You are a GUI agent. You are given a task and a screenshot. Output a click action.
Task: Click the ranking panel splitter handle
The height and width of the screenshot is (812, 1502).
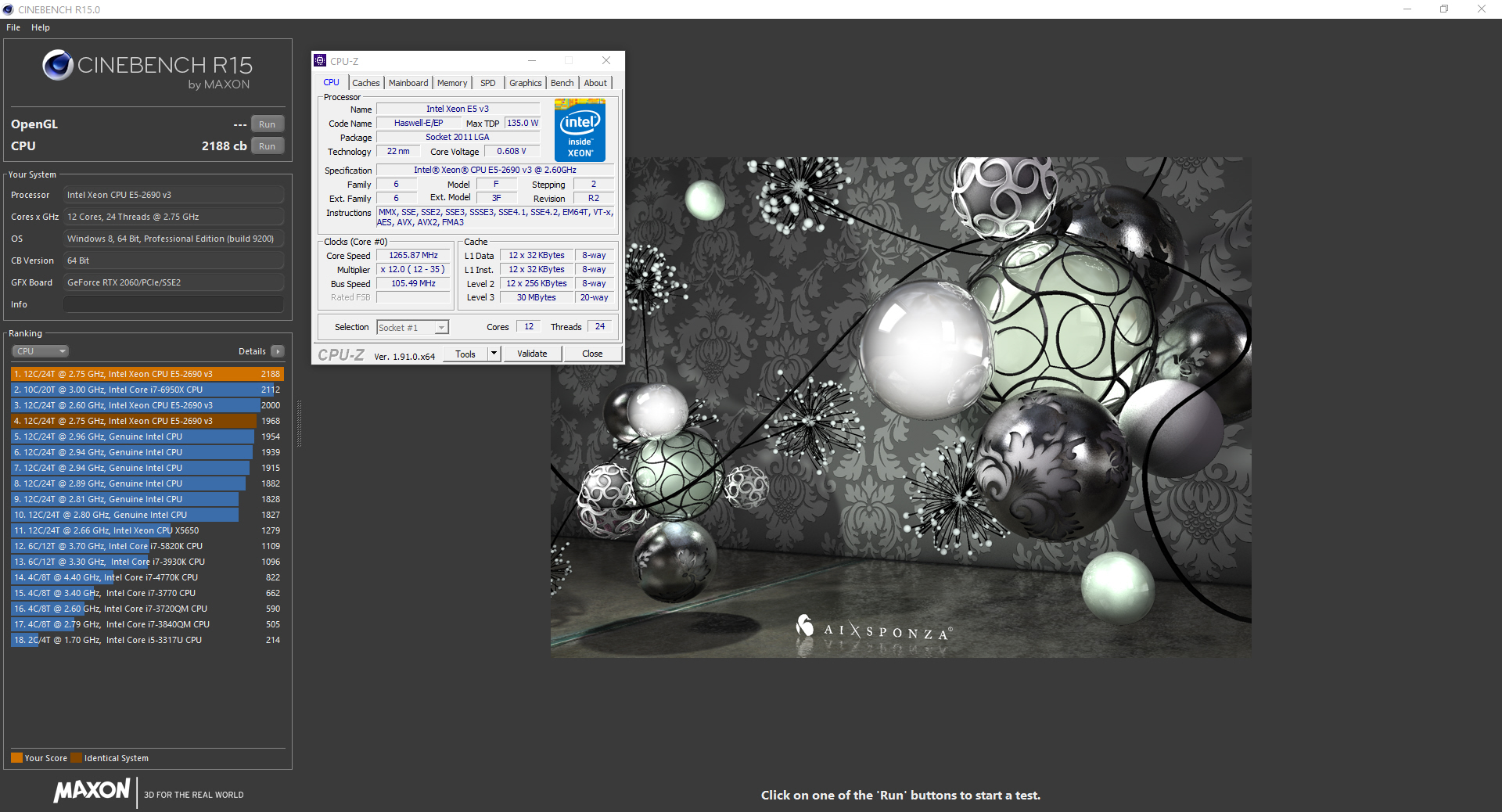pos(299,422)
